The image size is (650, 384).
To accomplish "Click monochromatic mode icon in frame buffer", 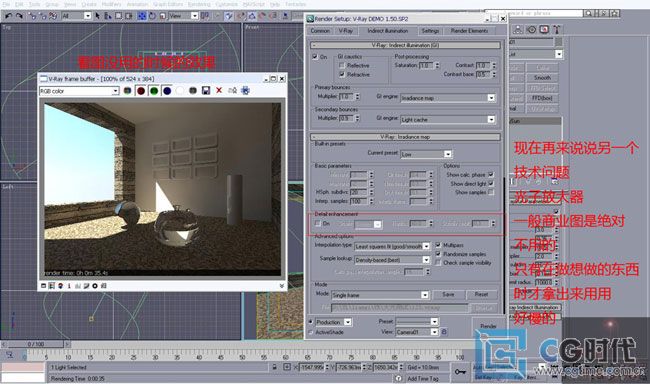I will [x=193, y=90].
